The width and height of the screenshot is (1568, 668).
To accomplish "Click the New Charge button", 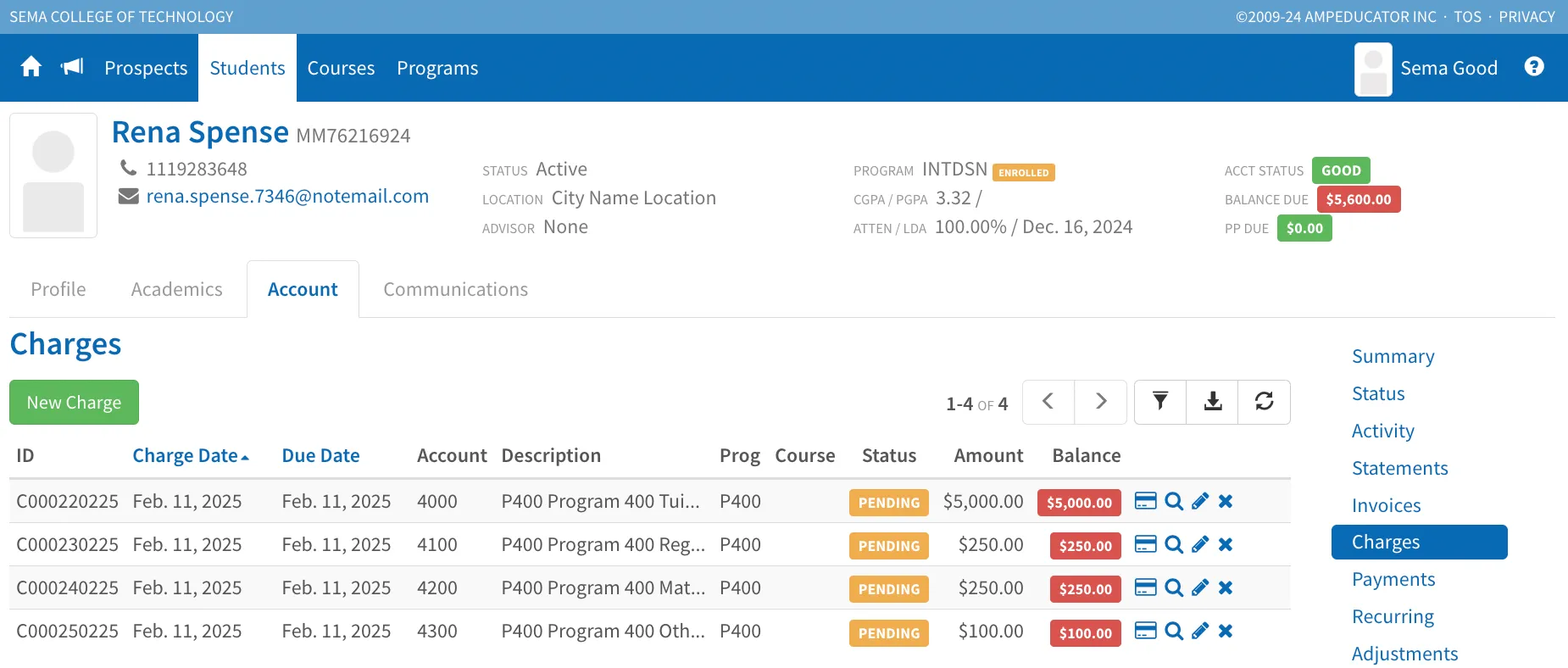I will 74,403.
